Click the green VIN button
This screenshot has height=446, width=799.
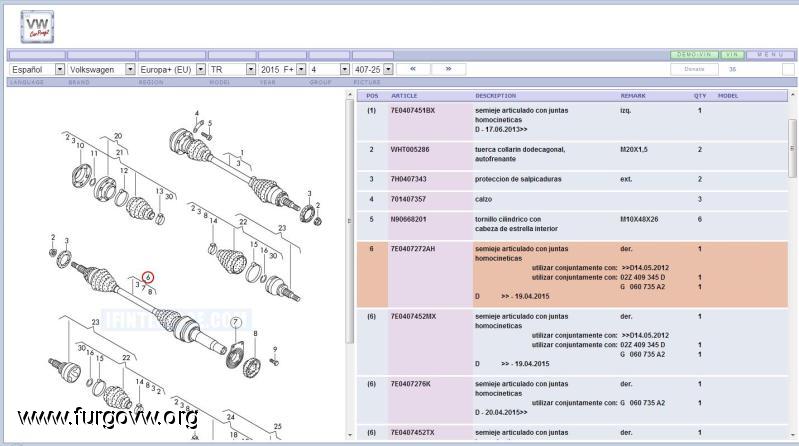732,55
